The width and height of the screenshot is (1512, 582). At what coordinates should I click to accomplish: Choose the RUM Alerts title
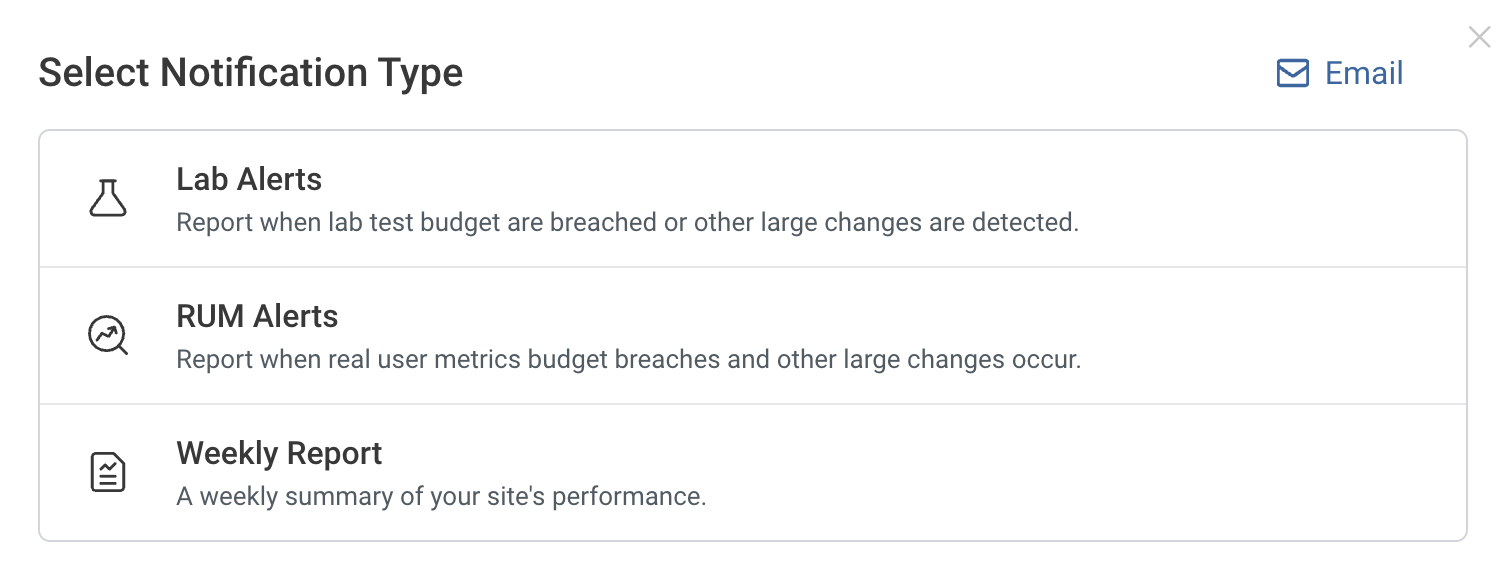257,316
